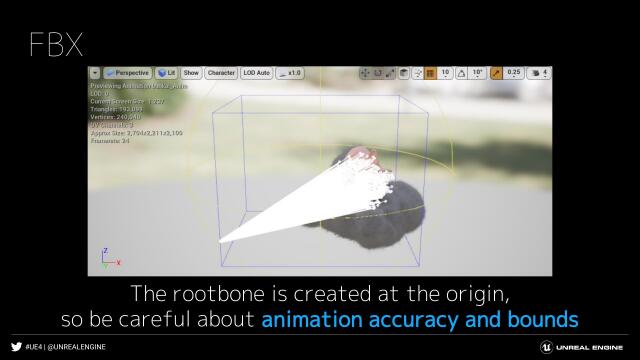Open scale snap value 0.25 dropdown

514,73
